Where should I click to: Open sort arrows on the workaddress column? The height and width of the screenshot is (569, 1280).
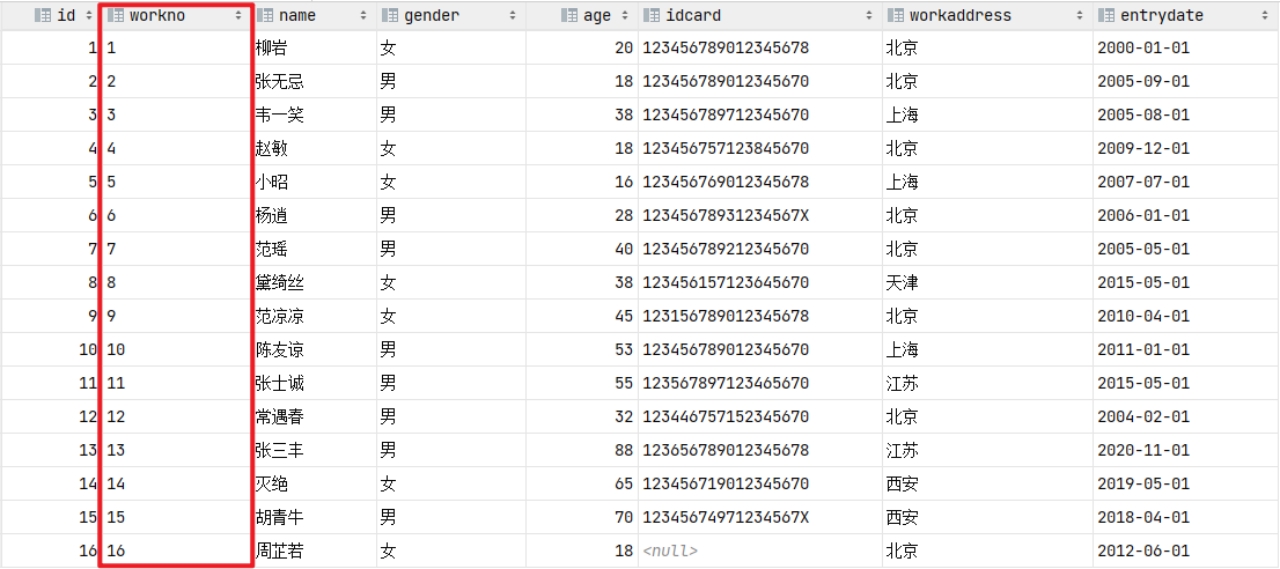click(1080, 15)
